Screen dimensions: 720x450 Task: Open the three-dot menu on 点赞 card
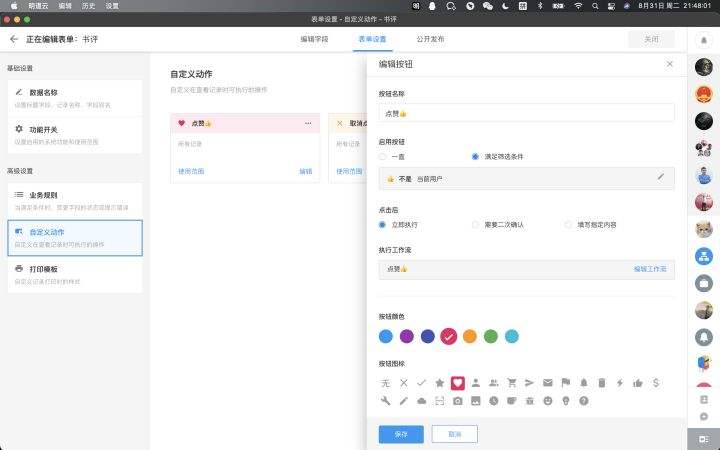tap(308, 123)
